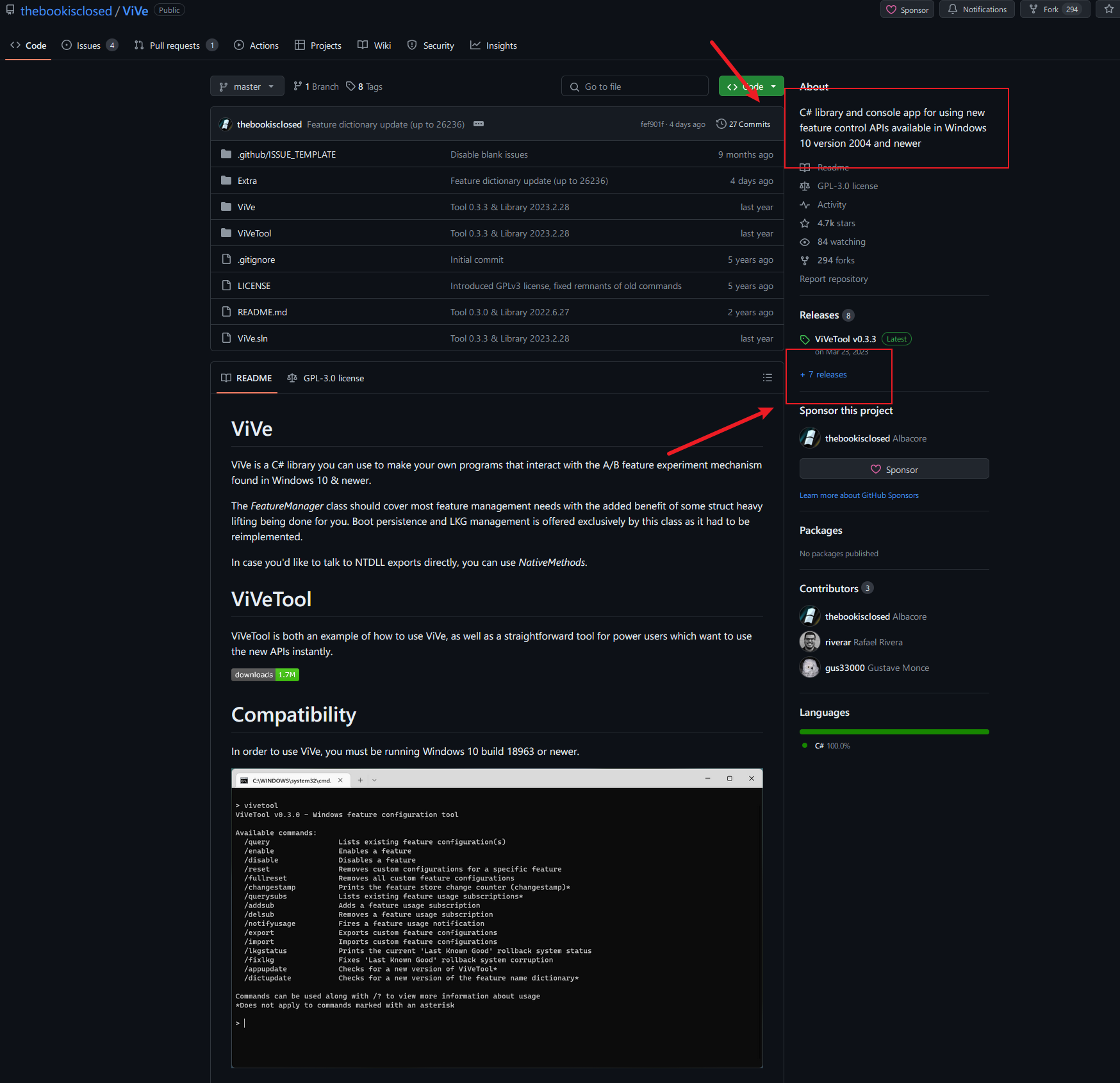This screenshot has width=1120, height=1083.
Task: Open the Pull requests tab
Action: coord(176,45)
